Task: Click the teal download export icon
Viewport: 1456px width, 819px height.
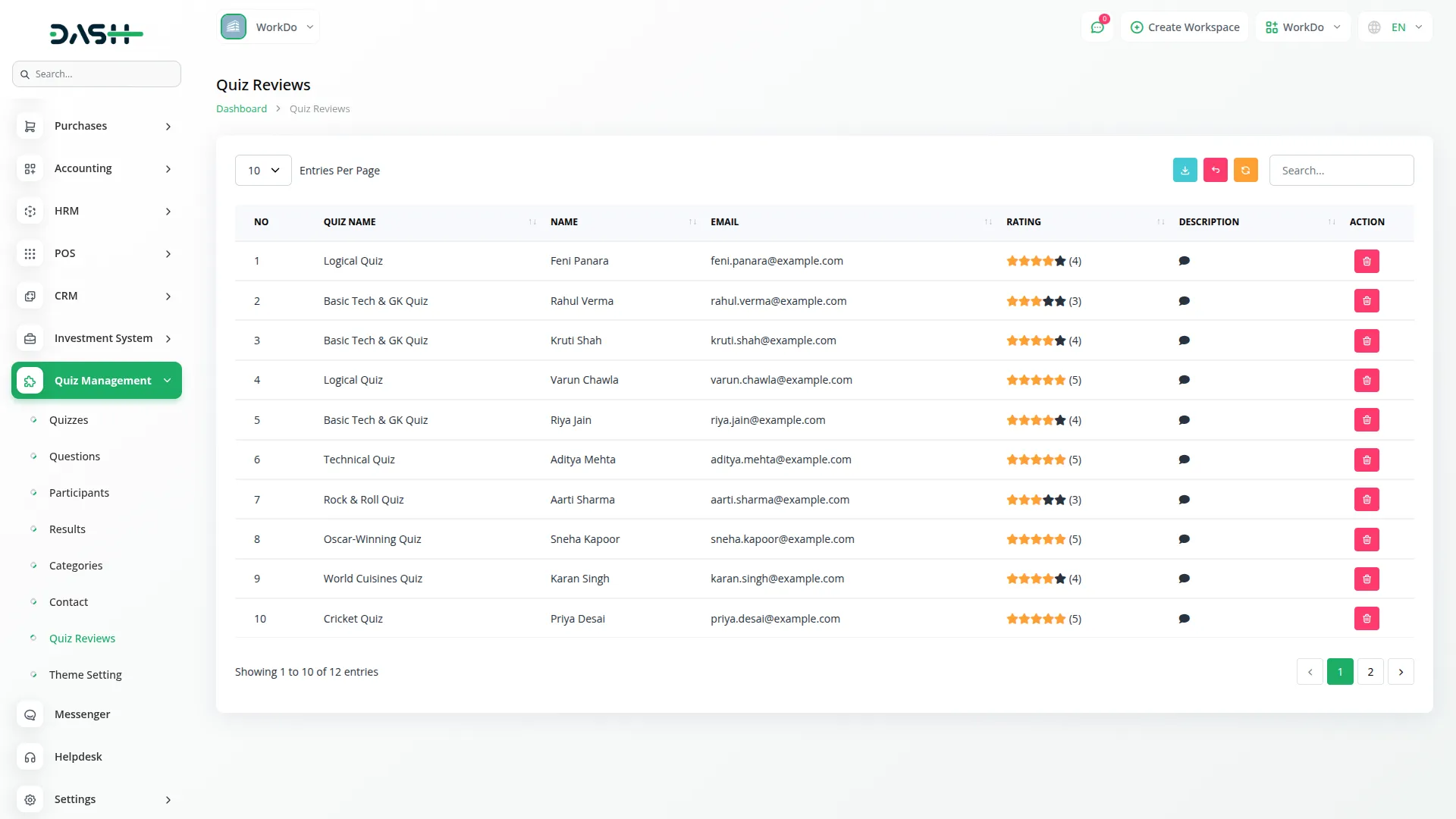Action: pos(1185,170)
